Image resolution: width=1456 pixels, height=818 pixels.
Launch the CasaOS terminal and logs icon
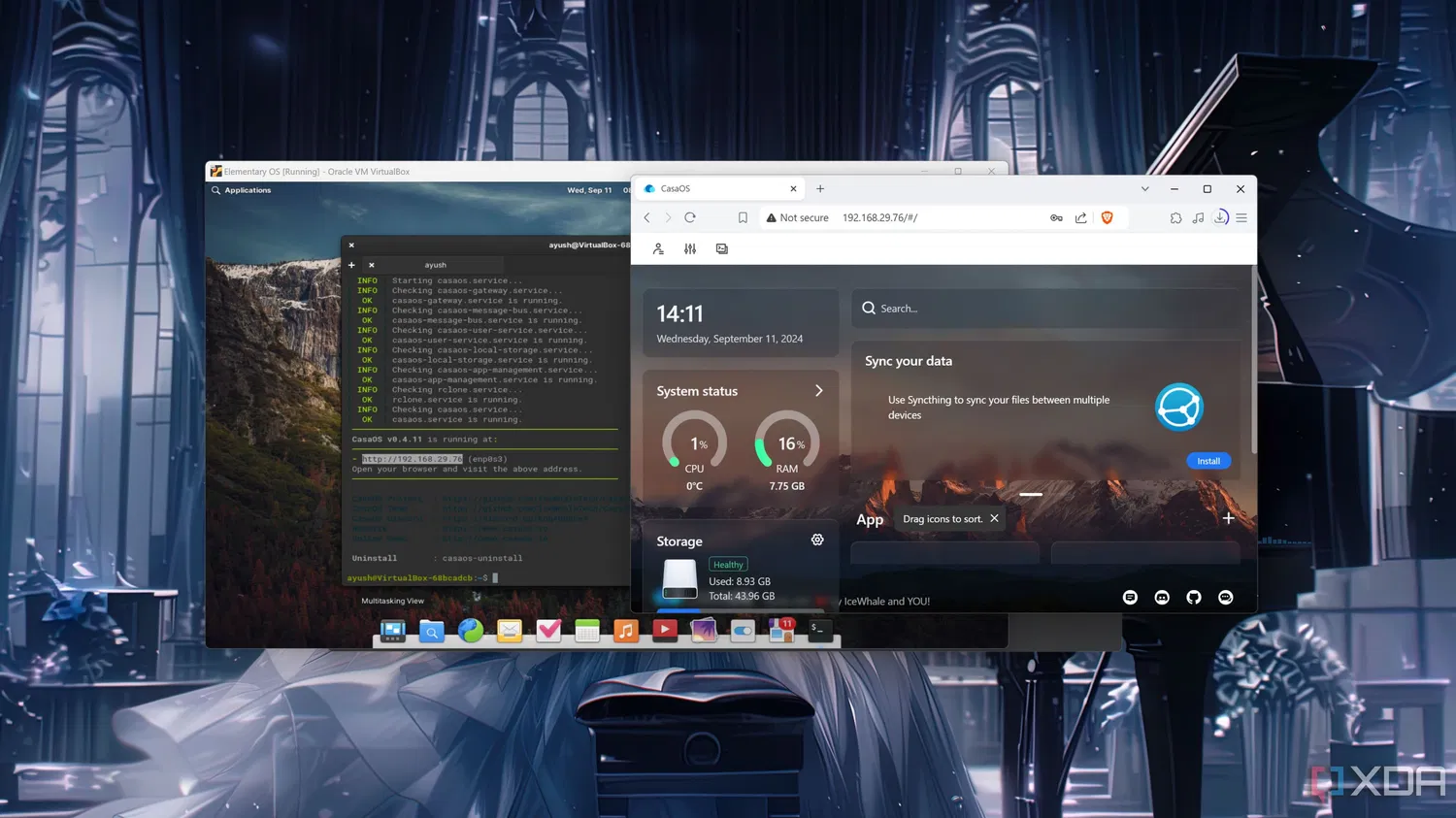(x=722, y=249)
